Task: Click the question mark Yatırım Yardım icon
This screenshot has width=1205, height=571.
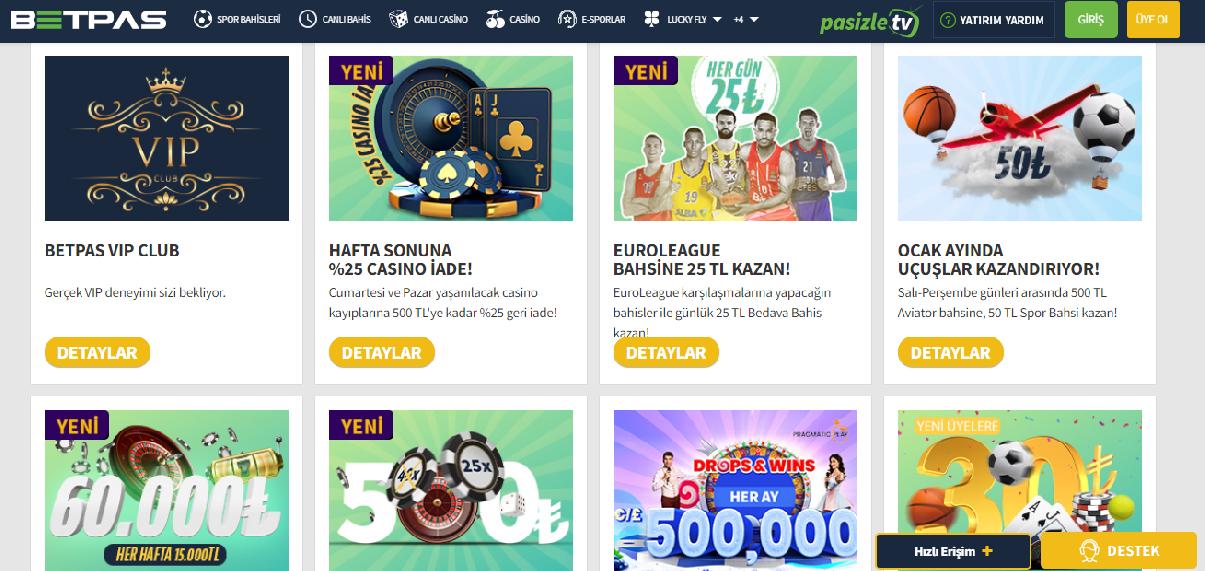Action: click(948, 20)
